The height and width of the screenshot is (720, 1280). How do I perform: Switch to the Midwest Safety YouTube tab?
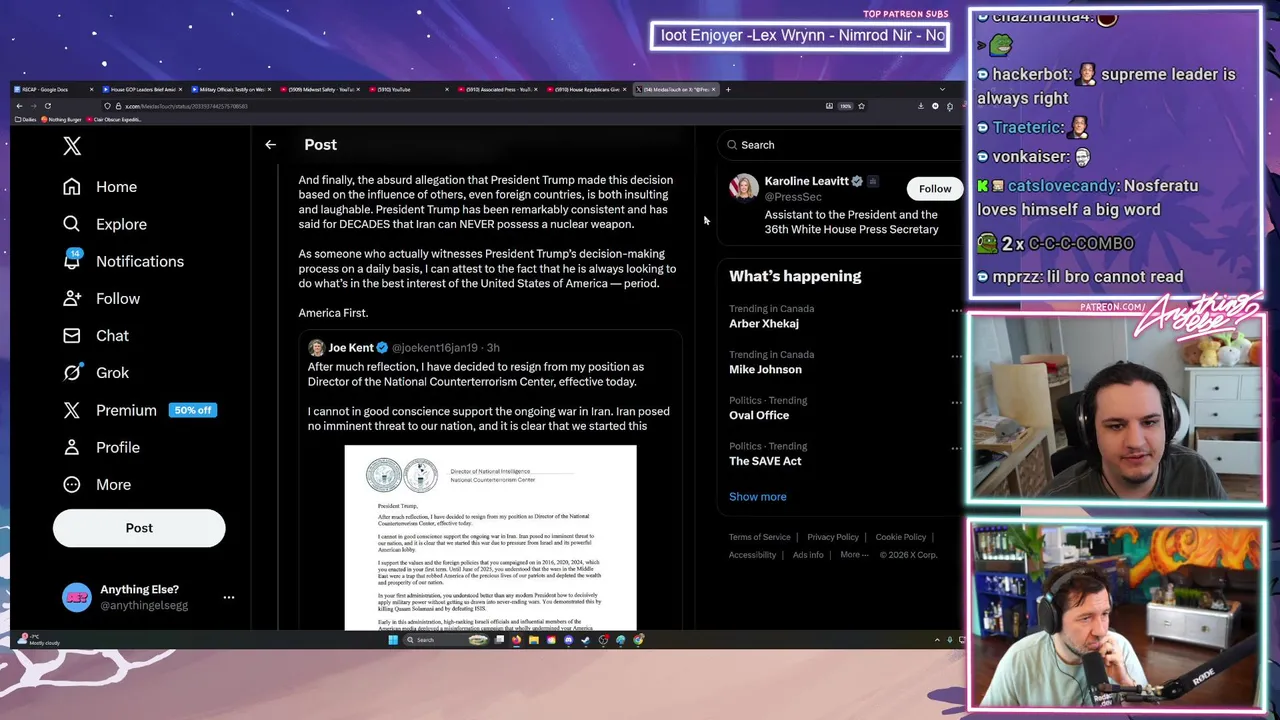coord(321,89)
